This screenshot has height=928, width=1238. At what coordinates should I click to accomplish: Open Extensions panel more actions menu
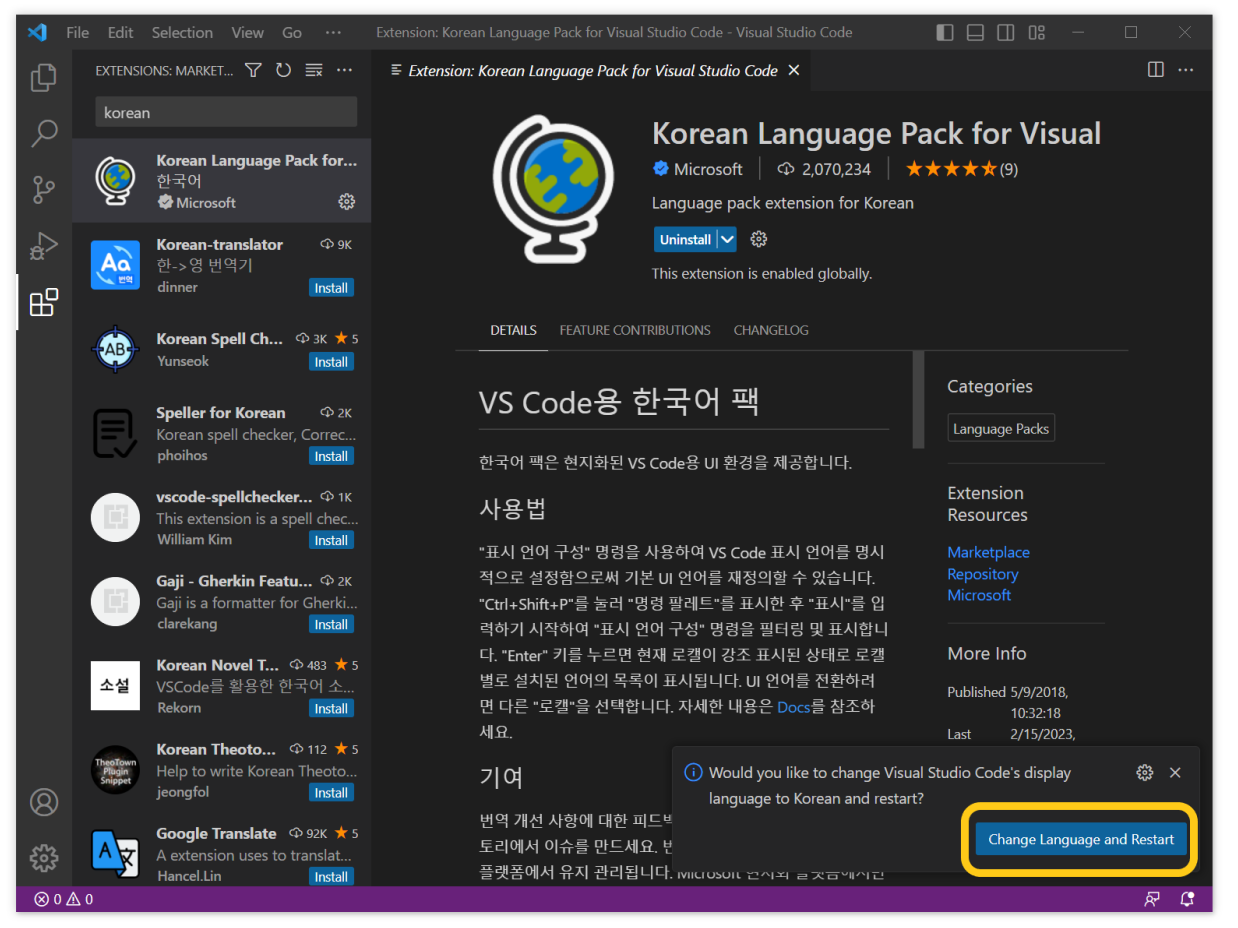coord(345,70)
